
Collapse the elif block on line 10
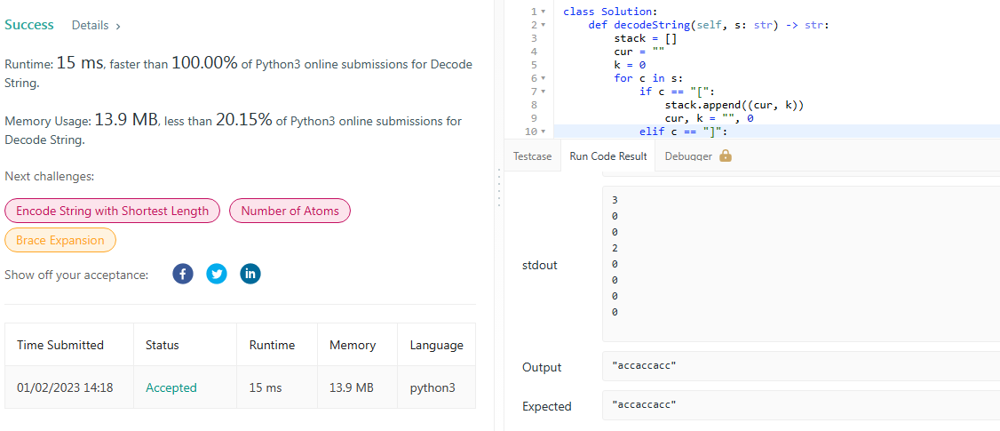[543, 131]
